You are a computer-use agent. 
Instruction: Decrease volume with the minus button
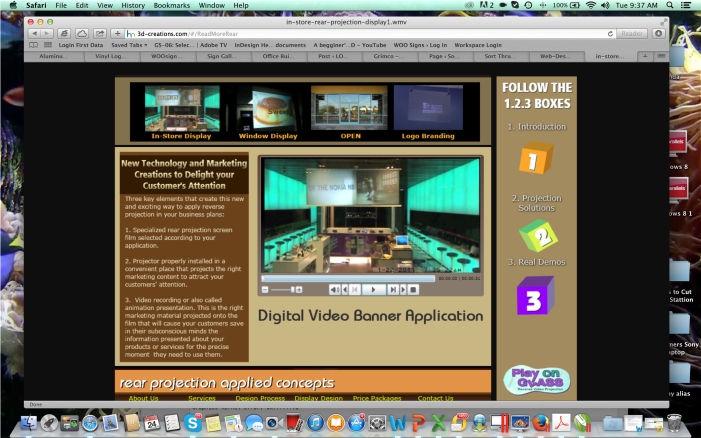pyautogui.click(x=265, y=290)
